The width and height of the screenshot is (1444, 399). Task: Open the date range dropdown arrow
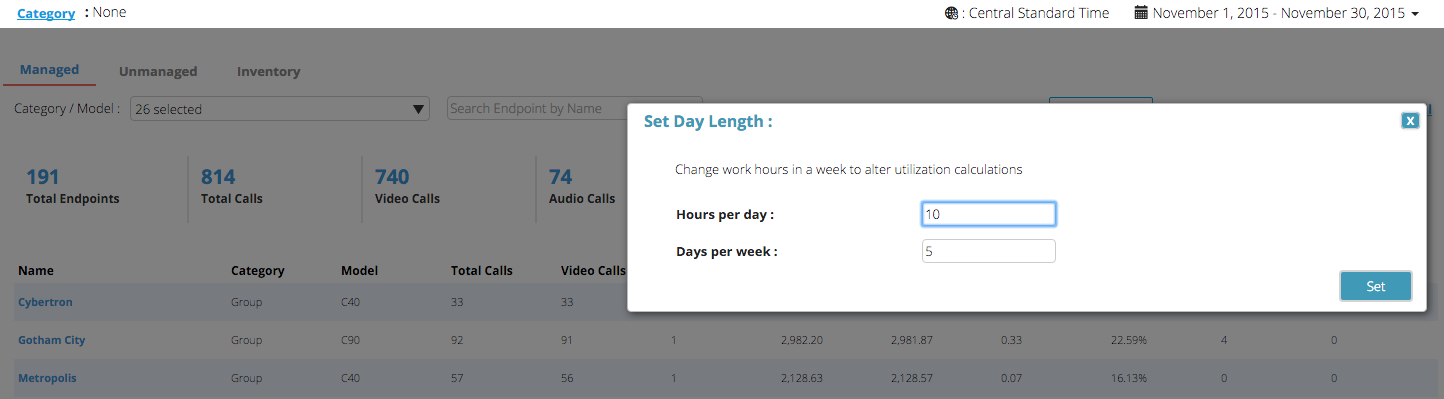[1415, 14]
